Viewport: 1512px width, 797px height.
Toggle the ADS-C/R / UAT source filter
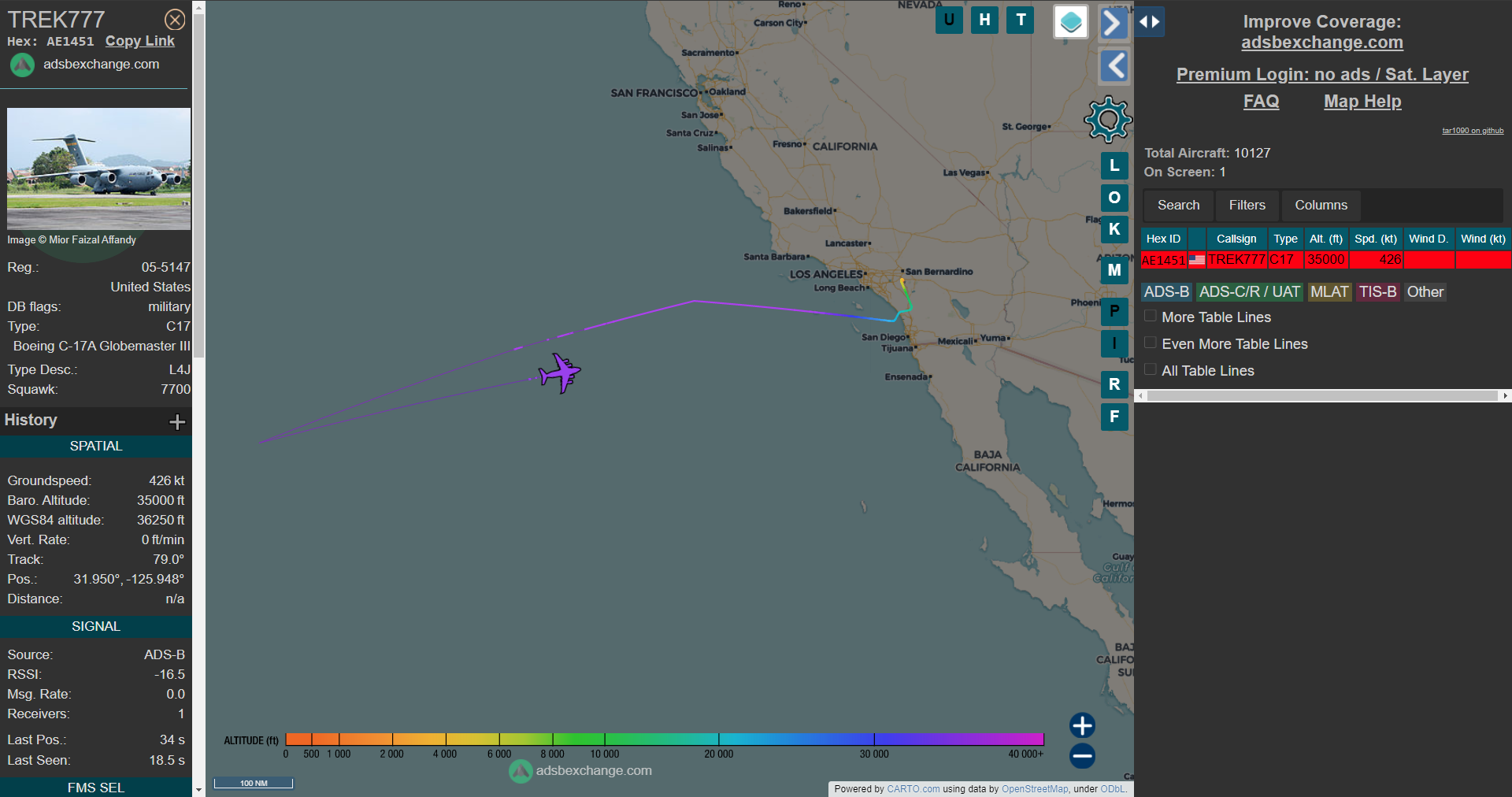tap(1250, 292)
